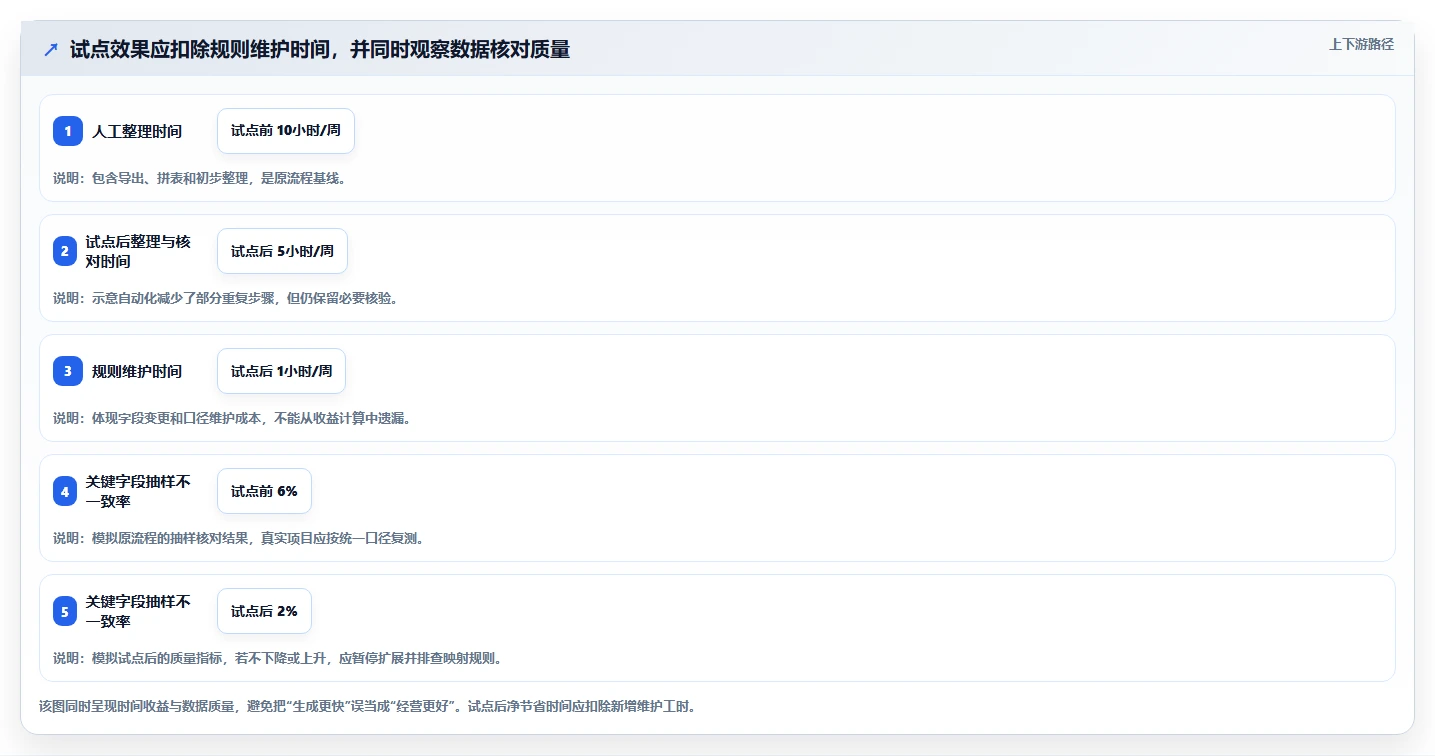Click the 试点后 2% value chip

(x=264, y=611)
